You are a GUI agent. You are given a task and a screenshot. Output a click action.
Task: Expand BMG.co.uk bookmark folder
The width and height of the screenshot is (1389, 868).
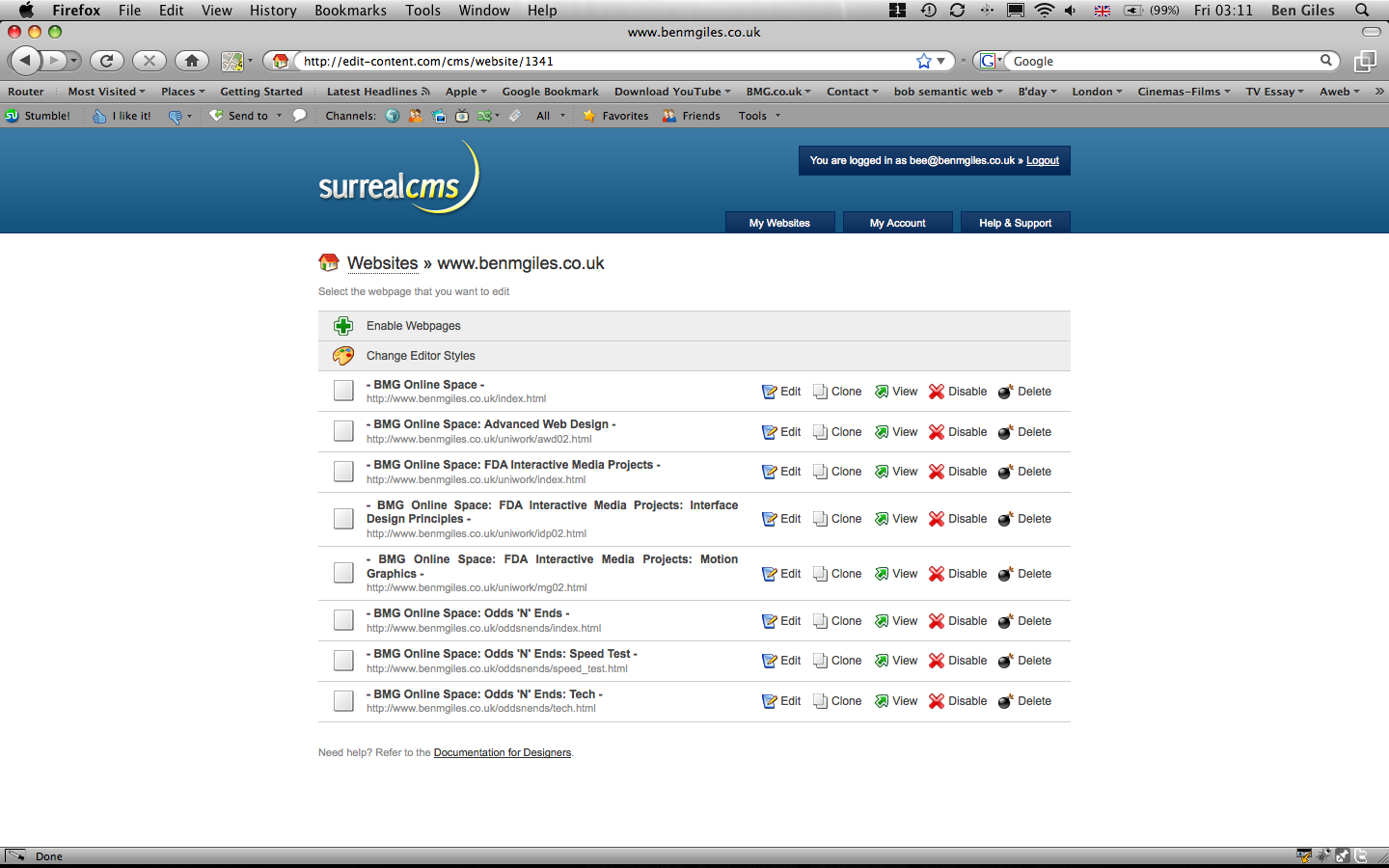[778, 92]
